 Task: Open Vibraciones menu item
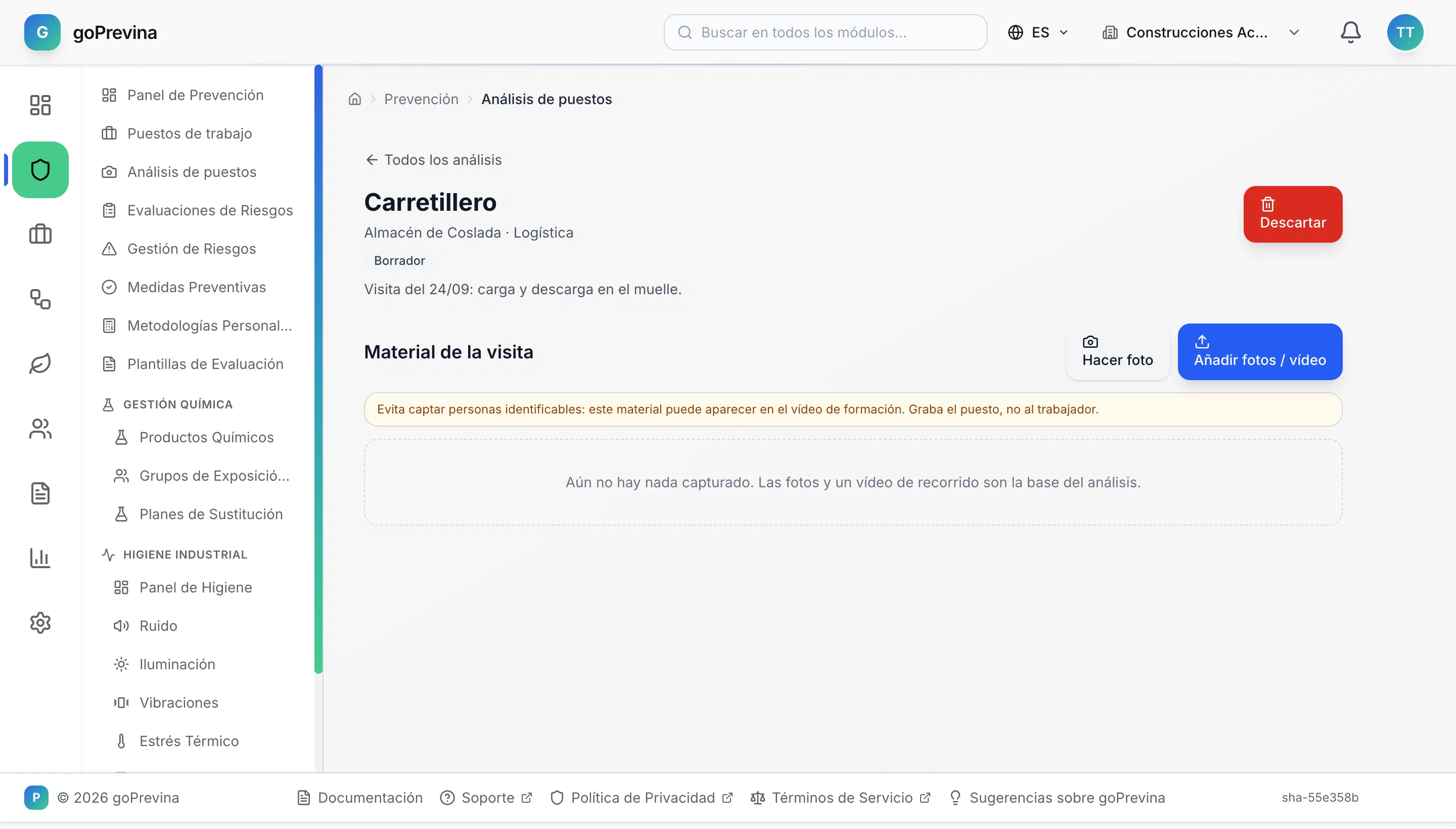[x=204, y=703]
